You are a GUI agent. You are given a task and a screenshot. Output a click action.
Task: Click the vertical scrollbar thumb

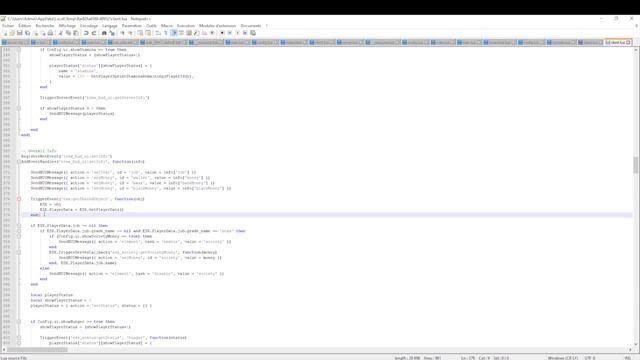click(x=636, y=165)
